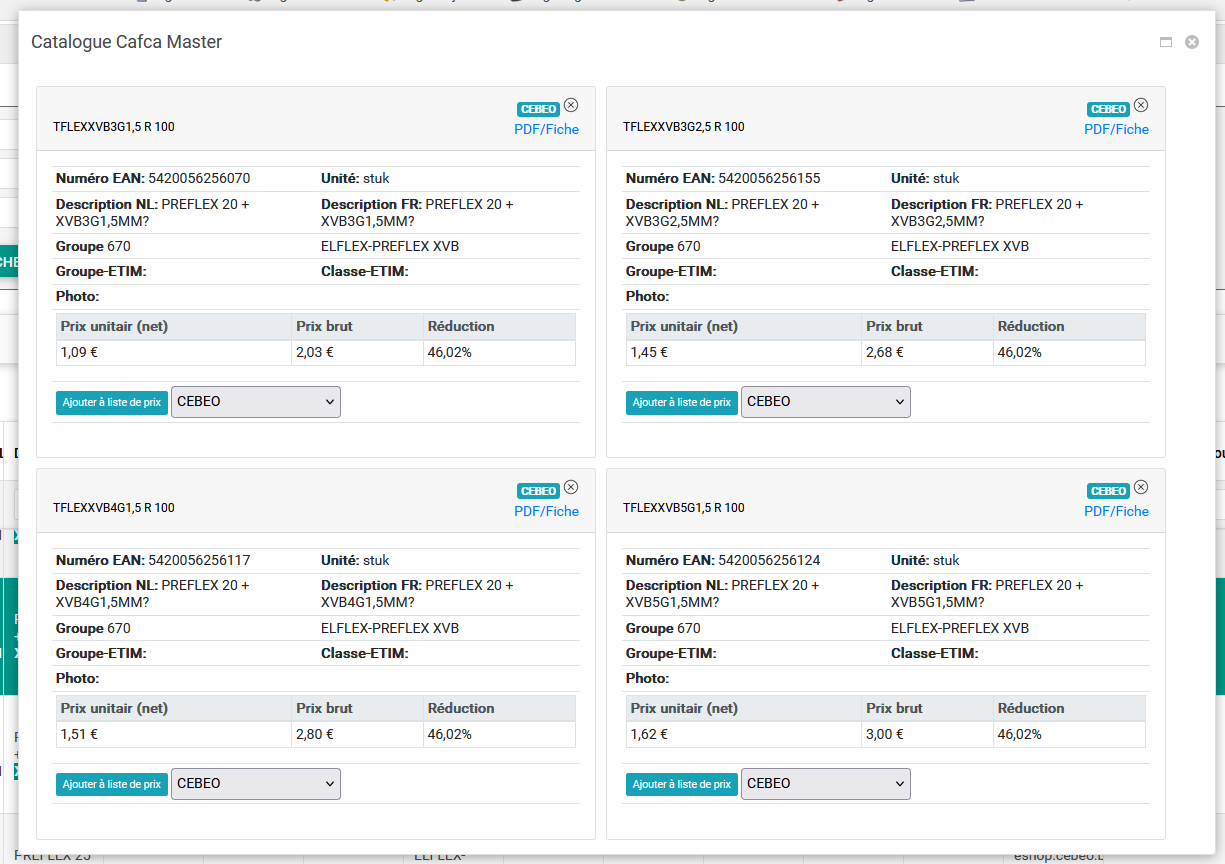Open price list dropdown for TFLEXXVB3G2,5
The image size is (1225, 864).
pyautogui.click(x=826, y=402)
